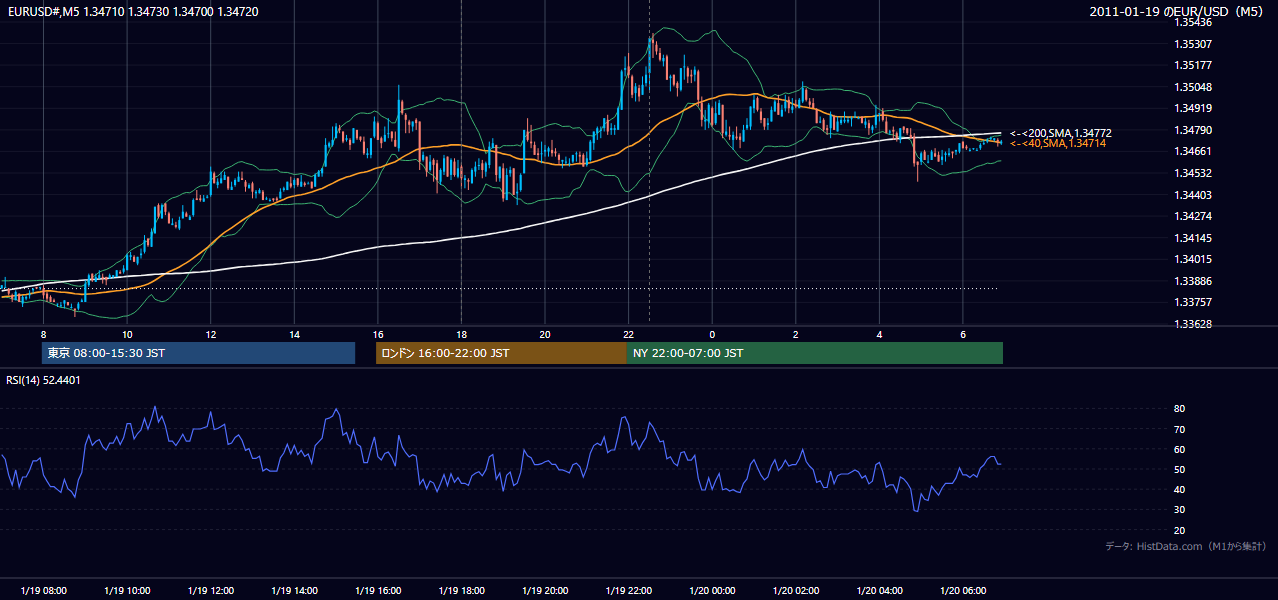
Task: Click hour label 14 under the price chart
Action: [x=294, y=334]
